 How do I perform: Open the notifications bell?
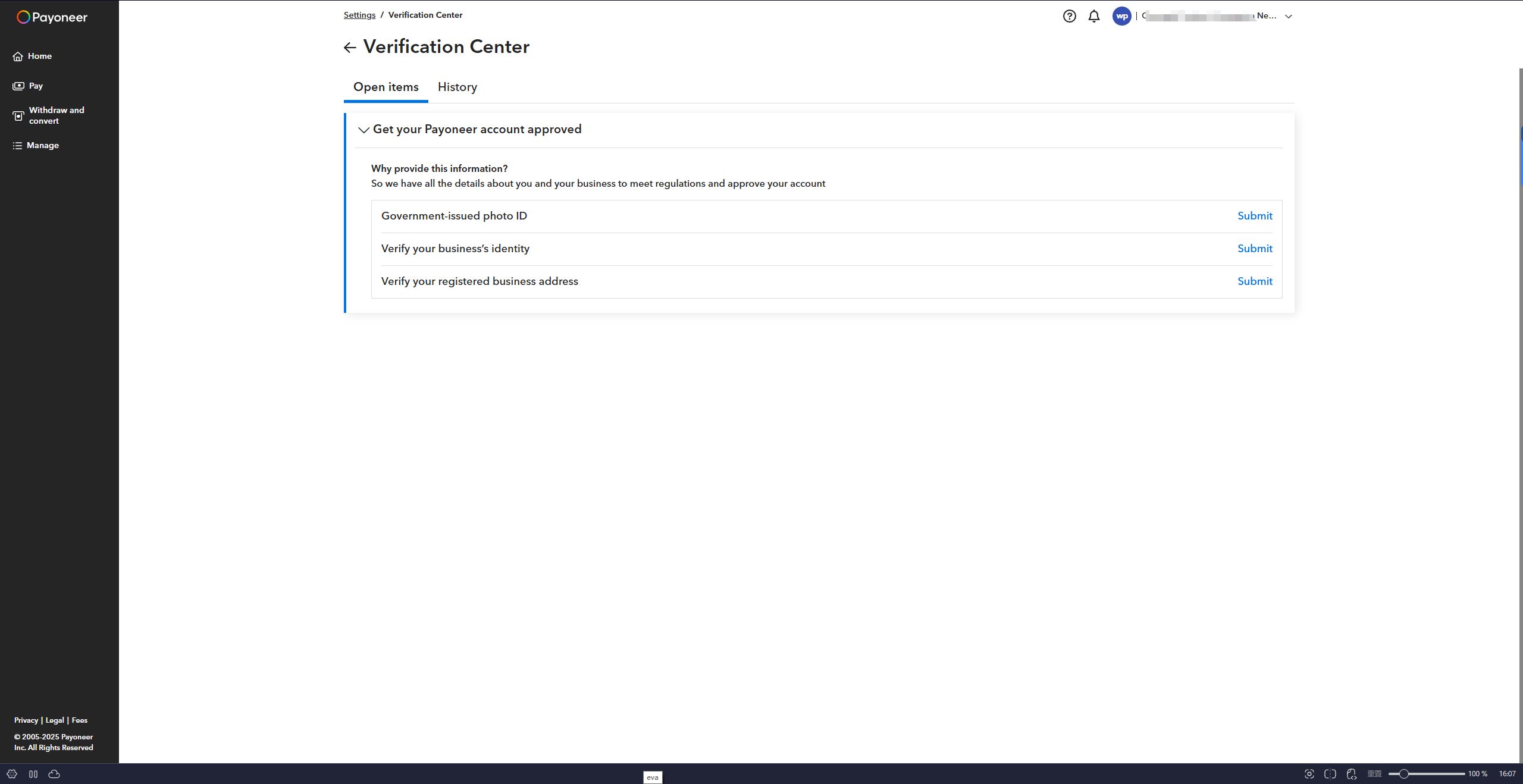pyautogui.click(x=1093, y=16)
